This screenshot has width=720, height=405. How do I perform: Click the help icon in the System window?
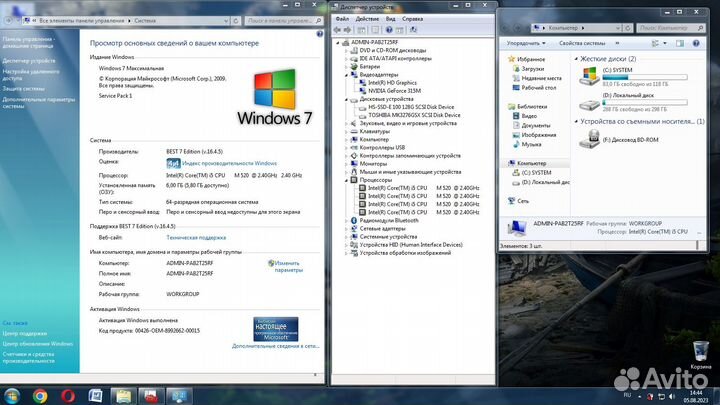[x=320, y=34]
